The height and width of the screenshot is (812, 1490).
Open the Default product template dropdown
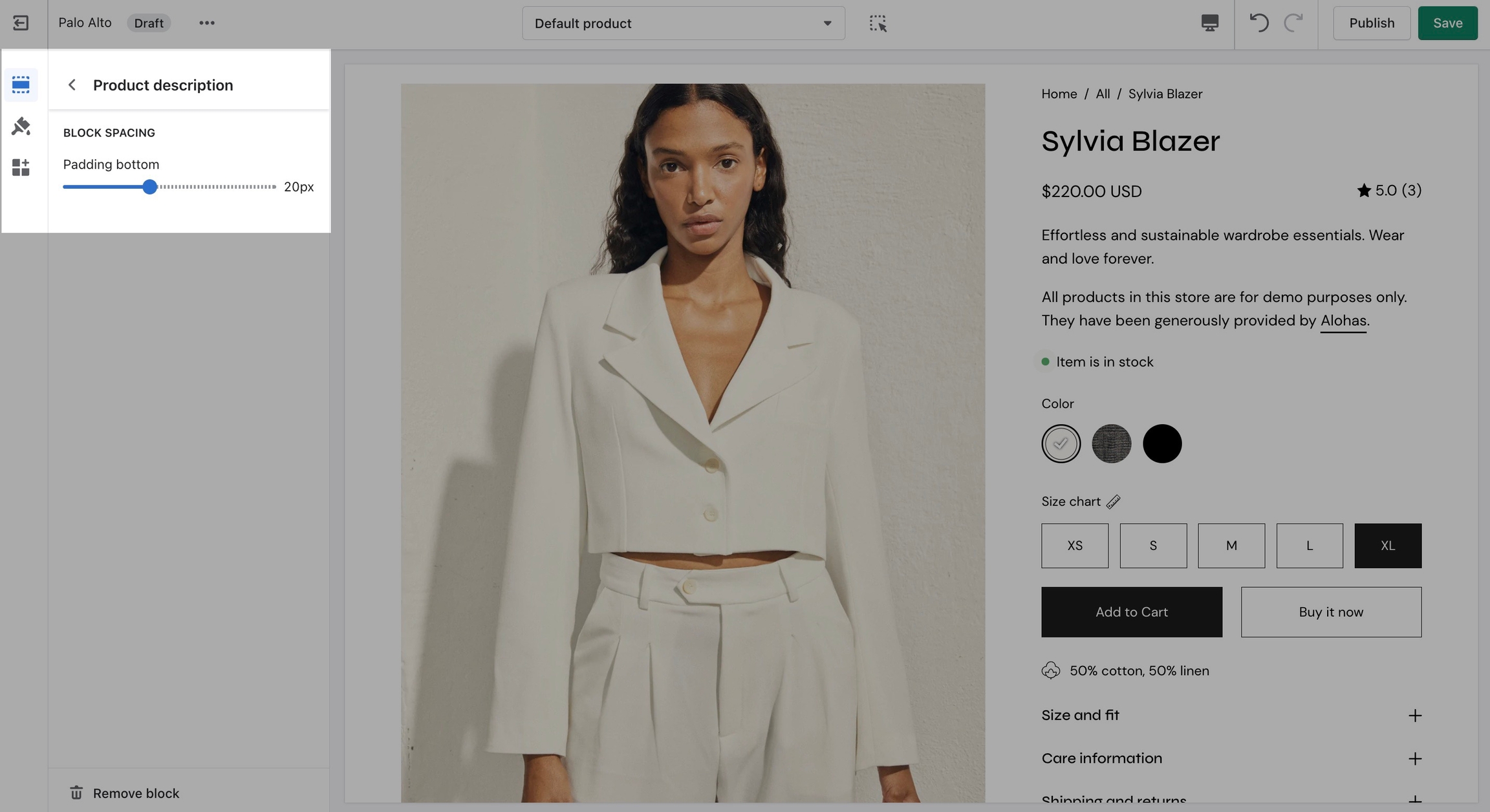tap(683, 23)
